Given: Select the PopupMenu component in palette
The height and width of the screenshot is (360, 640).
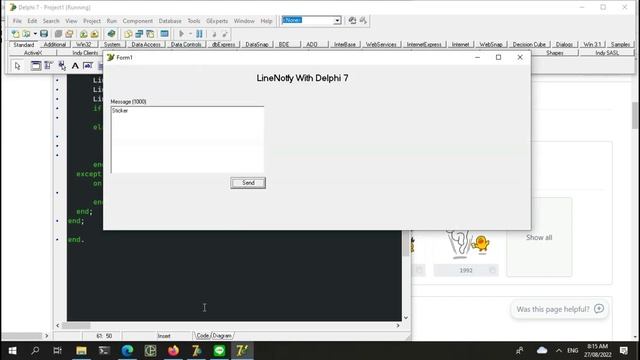Looking at the screenshot, I should click(x=62, y=66).
